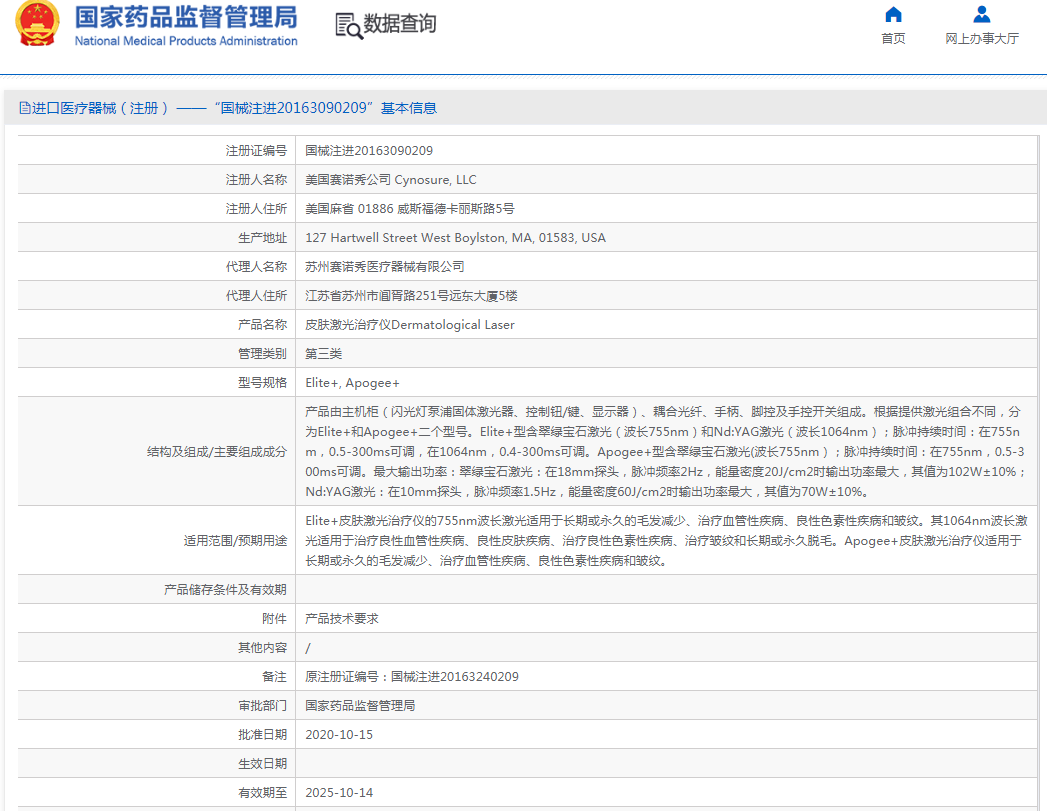Click 国家药品监督管理局 approval department value
Screen dimensions: 1047x811
(360, 706)
